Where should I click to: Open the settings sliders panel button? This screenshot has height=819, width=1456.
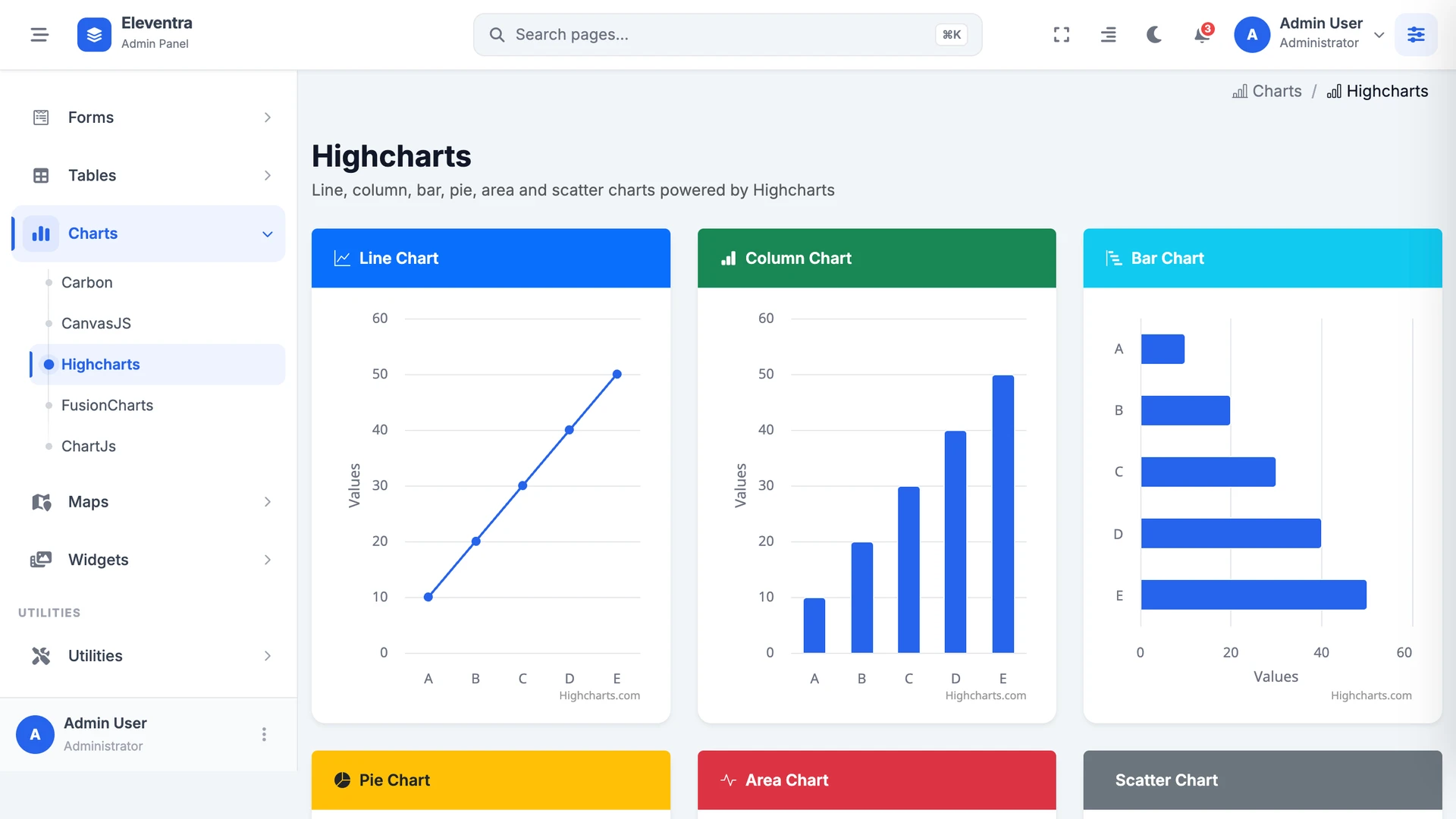pyautogui.click(x=1416, y=35)
